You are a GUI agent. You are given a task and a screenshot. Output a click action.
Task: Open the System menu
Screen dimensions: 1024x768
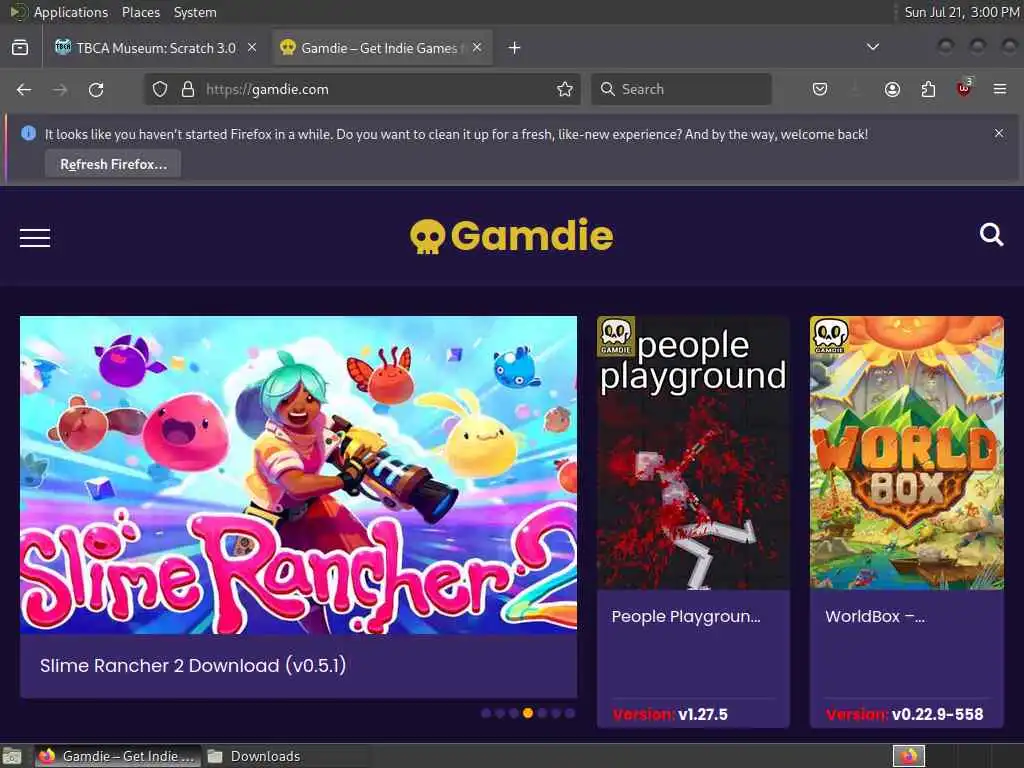tap(195, 12)
